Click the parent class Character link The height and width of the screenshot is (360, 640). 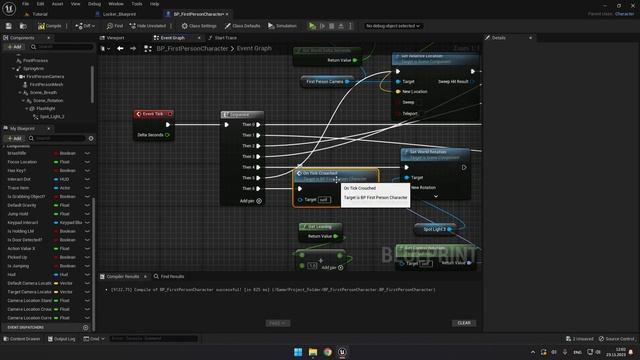(x=624, y=14)
